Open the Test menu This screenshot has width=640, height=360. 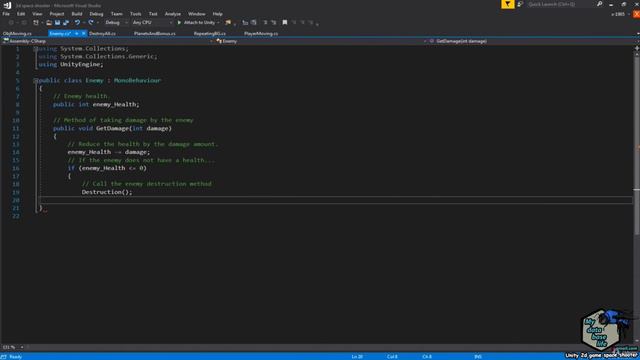[x=153, y=14]
